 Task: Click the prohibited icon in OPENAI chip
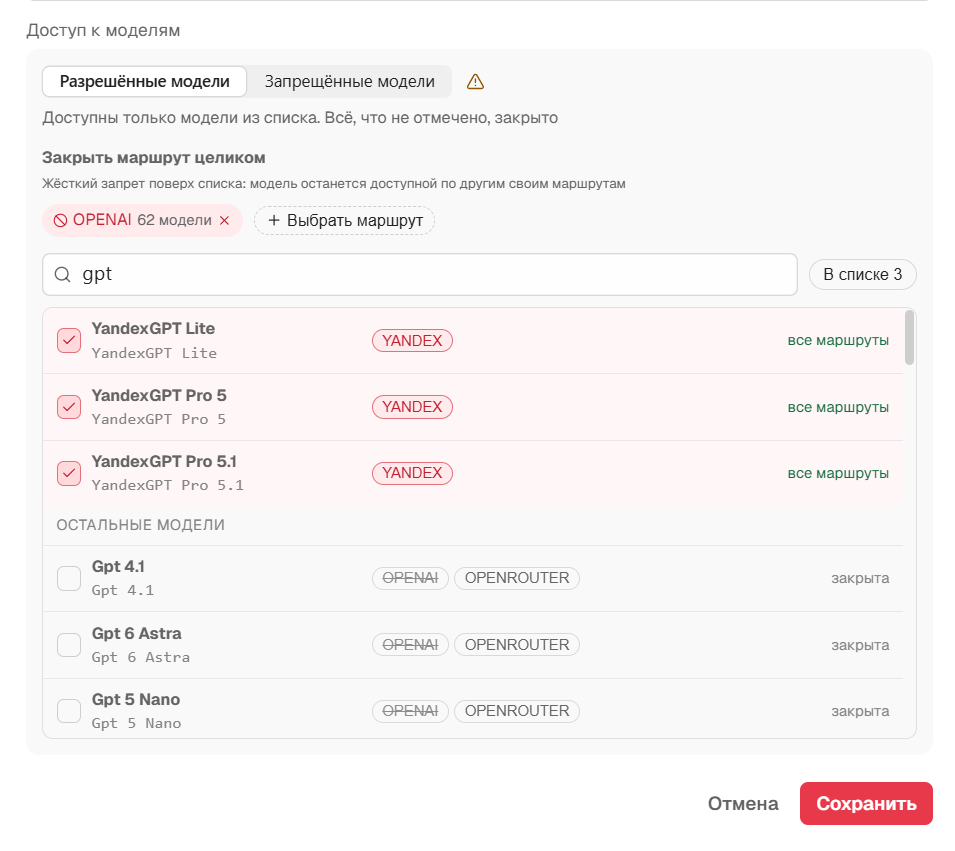[x=60, y=221]
